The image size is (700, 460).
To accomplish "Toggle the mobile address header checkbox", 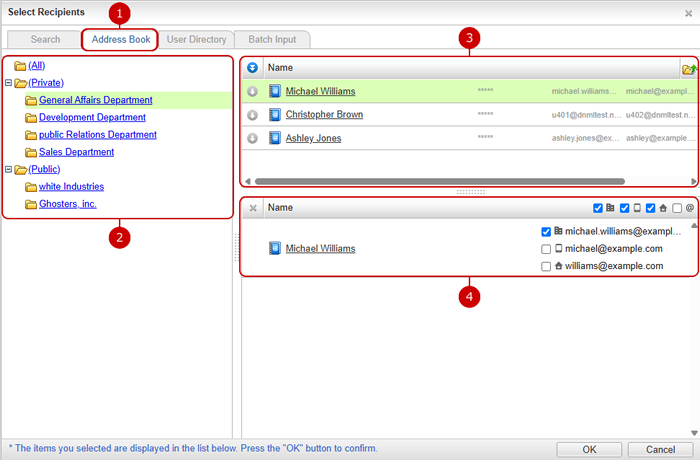I will click(x=625, y=208).
